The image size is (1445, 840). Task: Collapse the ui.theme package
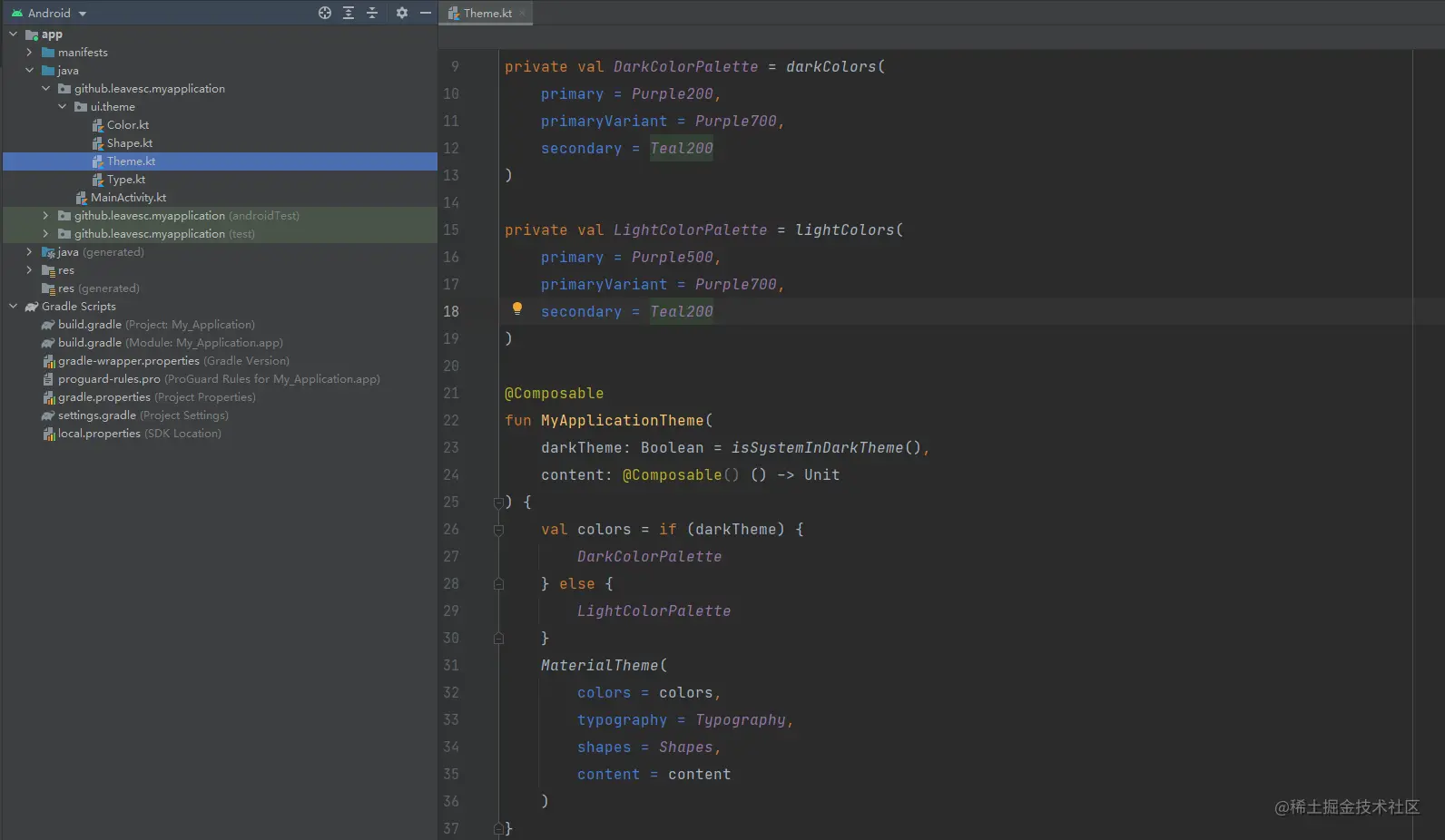point(62,107)
